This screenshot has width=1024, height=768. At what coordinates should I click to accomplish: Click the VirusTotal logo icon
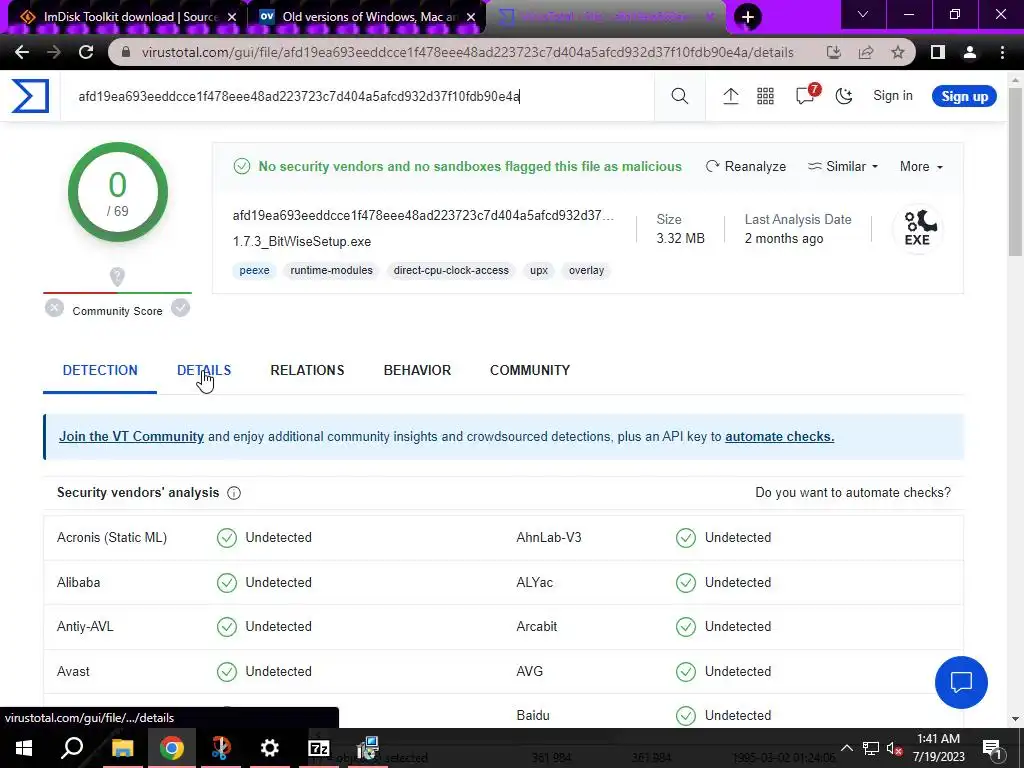pyautogui.click(x=30, y=96)
